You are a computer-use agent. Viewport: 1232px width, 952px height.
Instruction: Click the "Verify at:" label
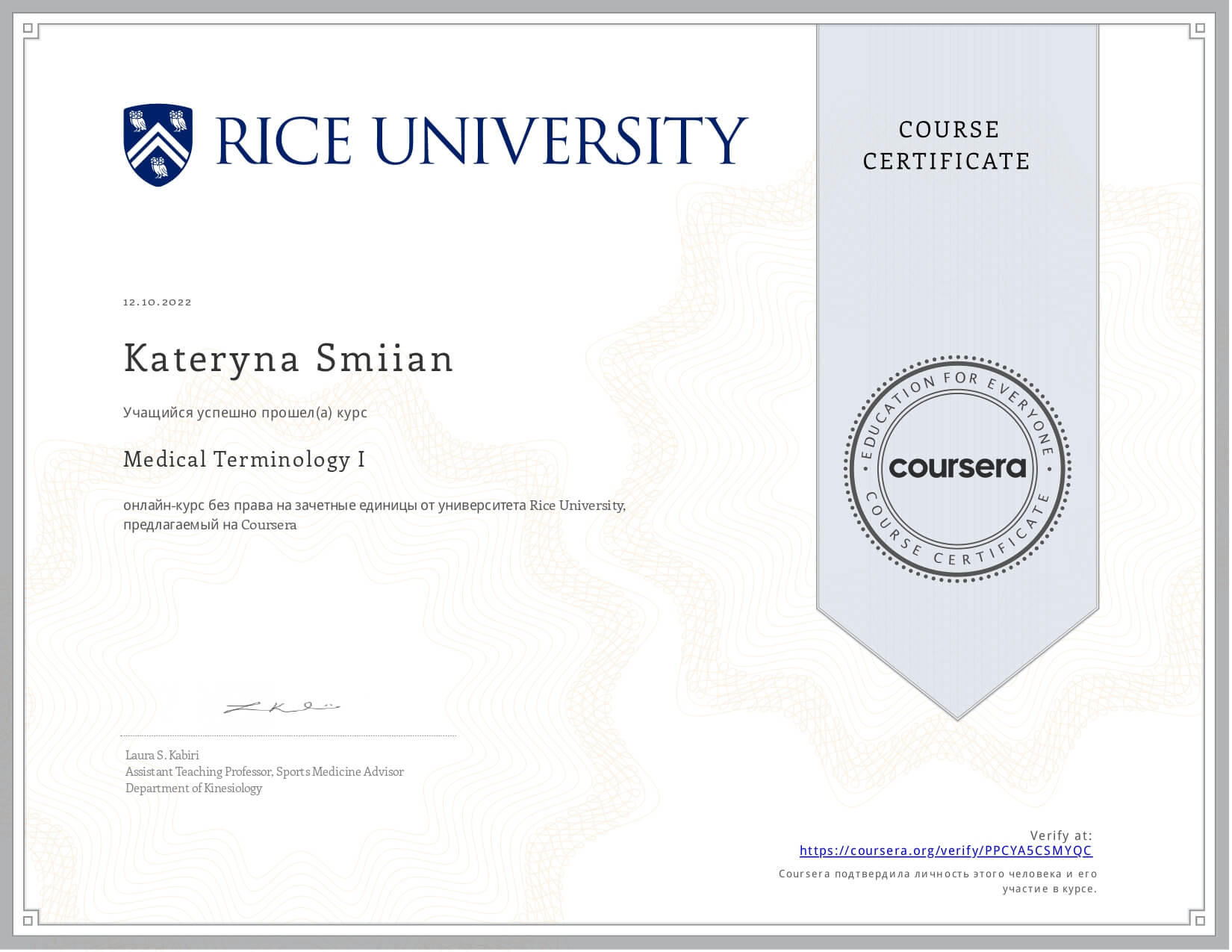click(1061, 836)
